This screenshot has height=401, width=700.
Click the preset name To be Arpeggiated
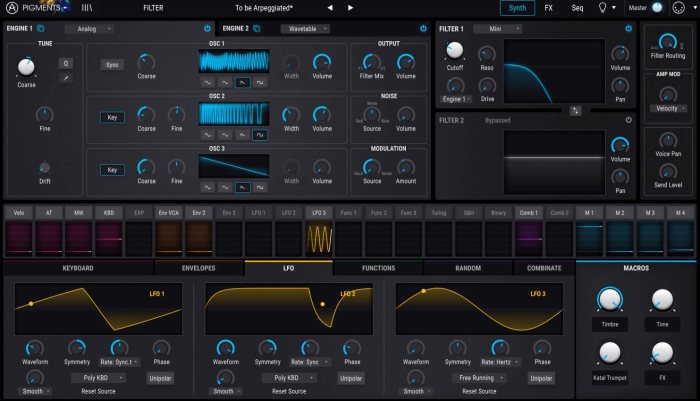tap(264, 8)
